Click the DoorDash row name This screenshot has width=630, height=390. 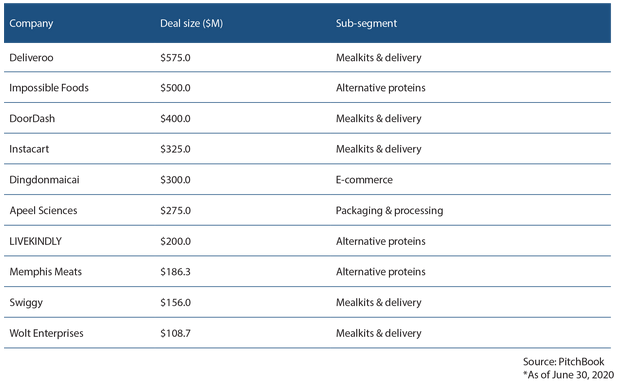(x=32, y=118)
